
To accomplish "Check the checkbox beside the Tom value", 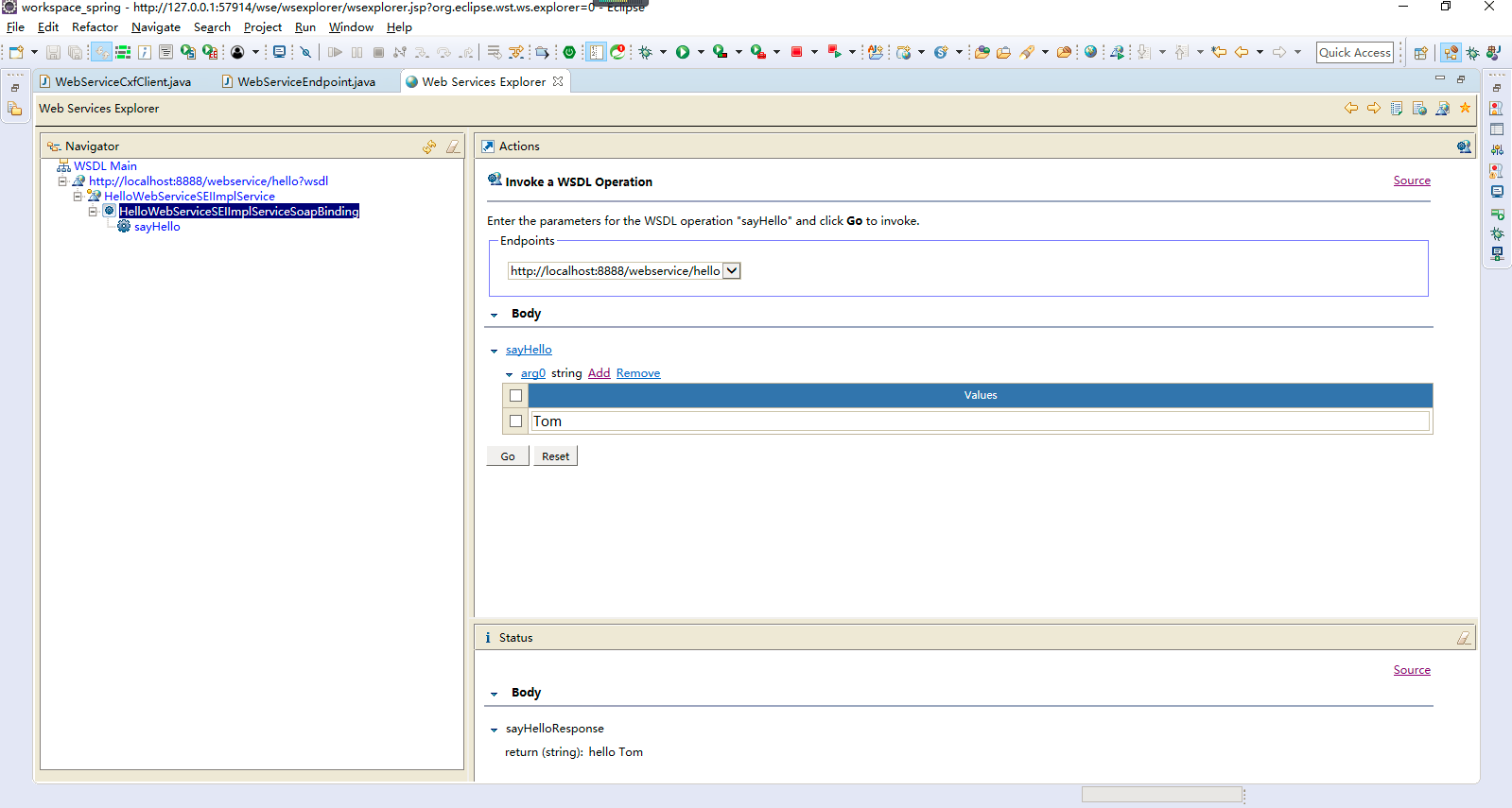I will pos(515,421).
